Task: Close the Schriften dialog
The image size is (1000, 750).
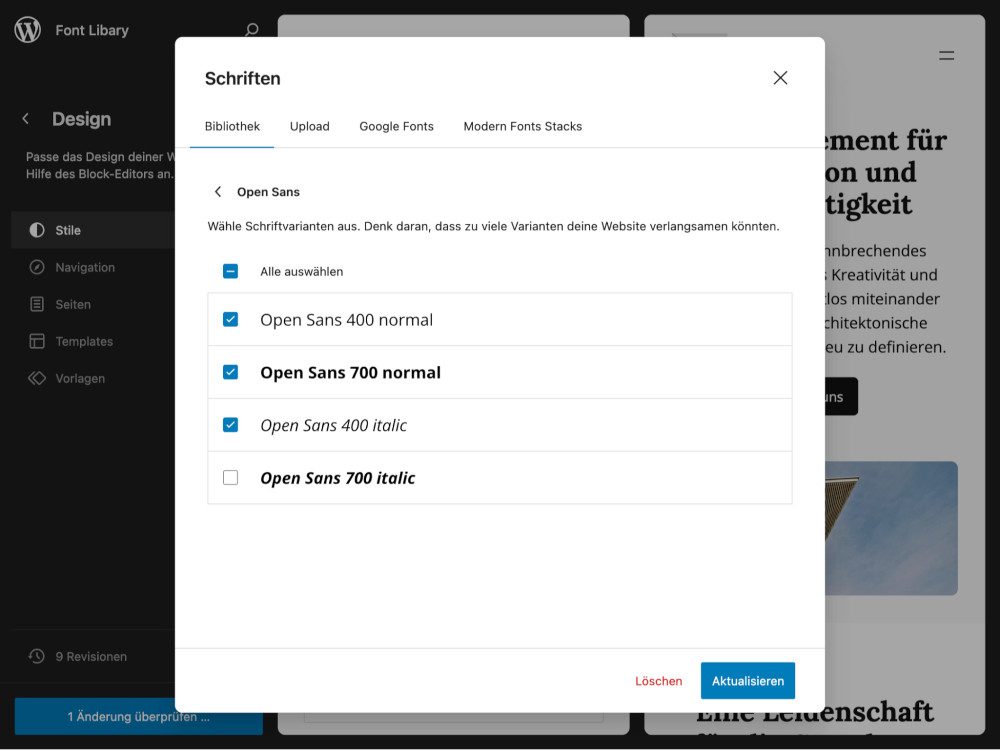Action: tap(780, 78)
